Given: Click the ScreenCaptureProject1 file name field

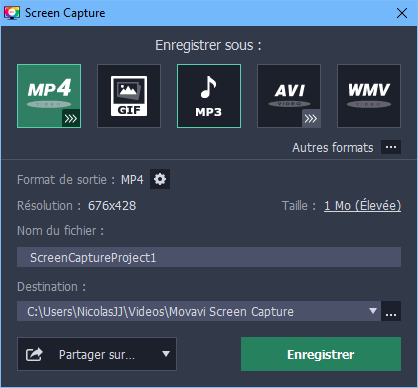Looking at the screenshot, I should [209, 257].
